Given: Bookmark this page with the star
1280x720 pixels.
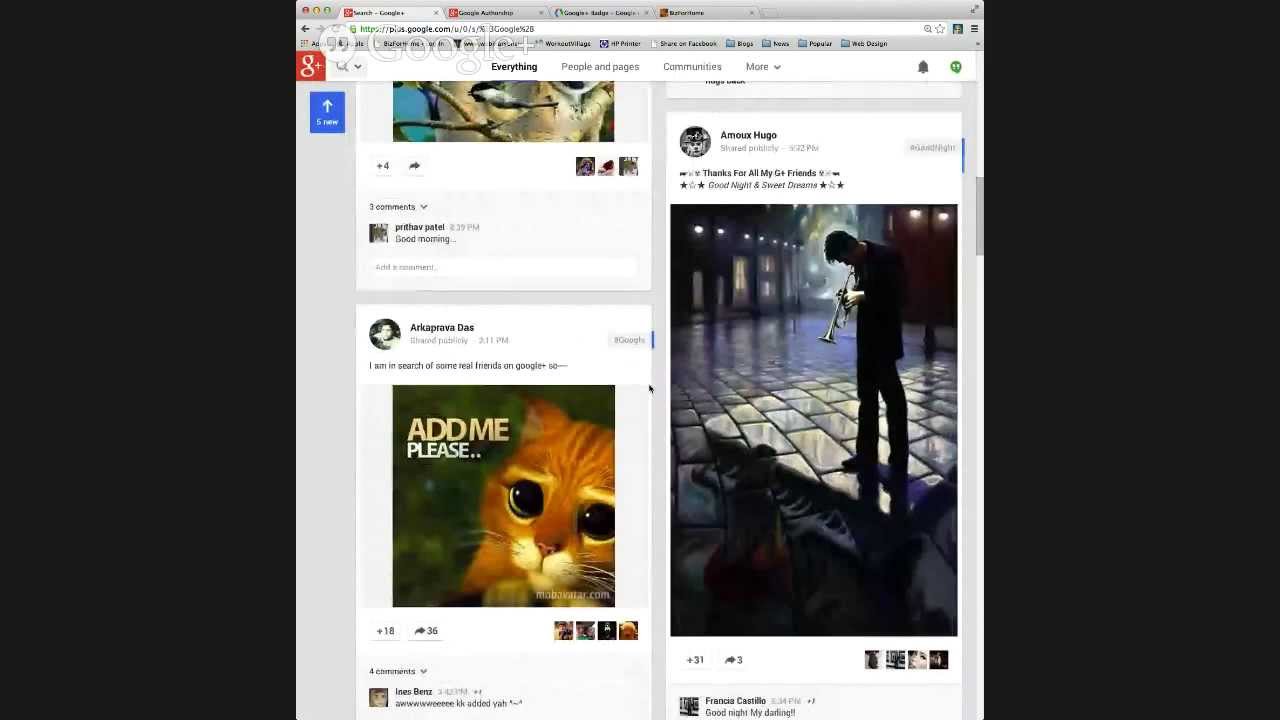Looking at the screenshot, I should (x=940, y=29).
